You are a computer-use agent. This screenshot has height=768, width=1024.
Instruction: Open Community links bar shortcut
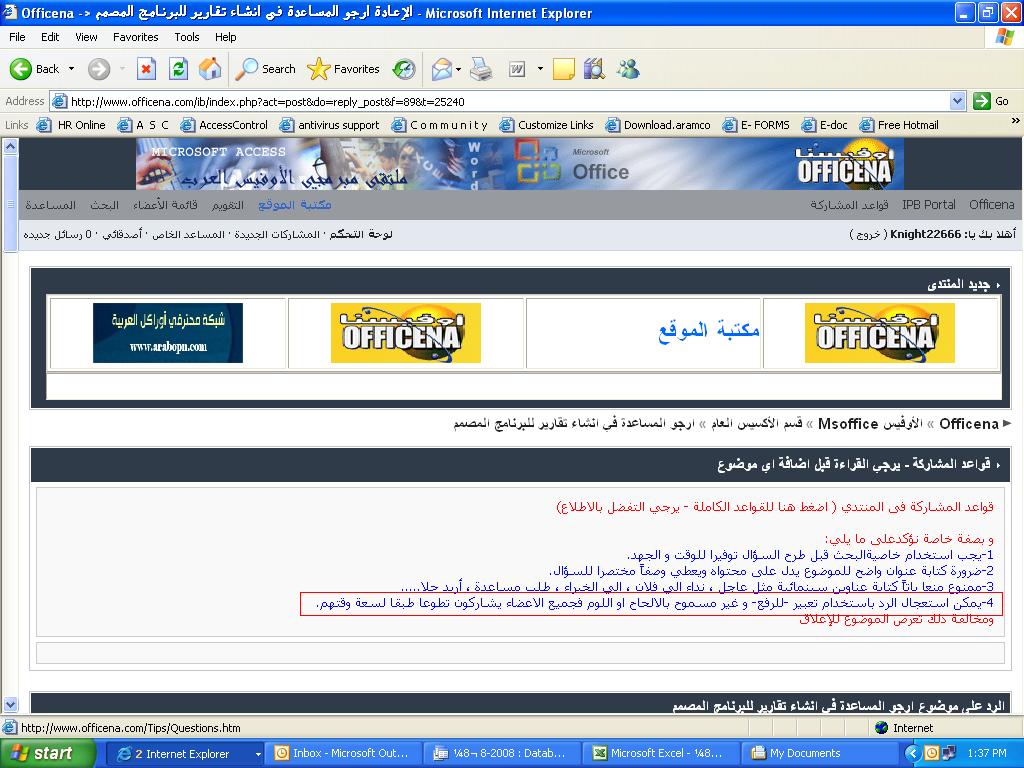[439, 125]
